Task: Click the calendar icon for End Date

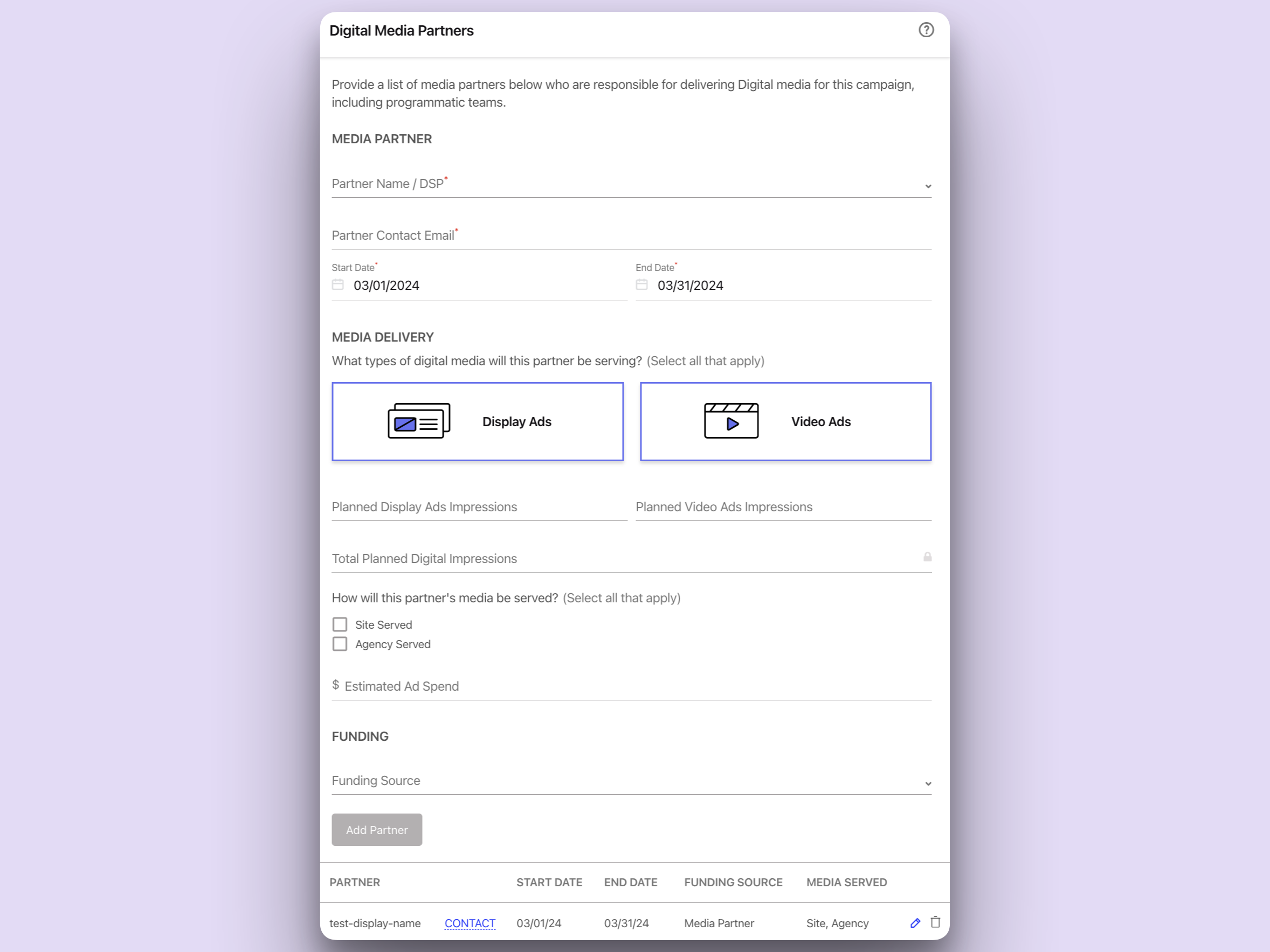Action: pyautogui.click(x=641, y=286)
